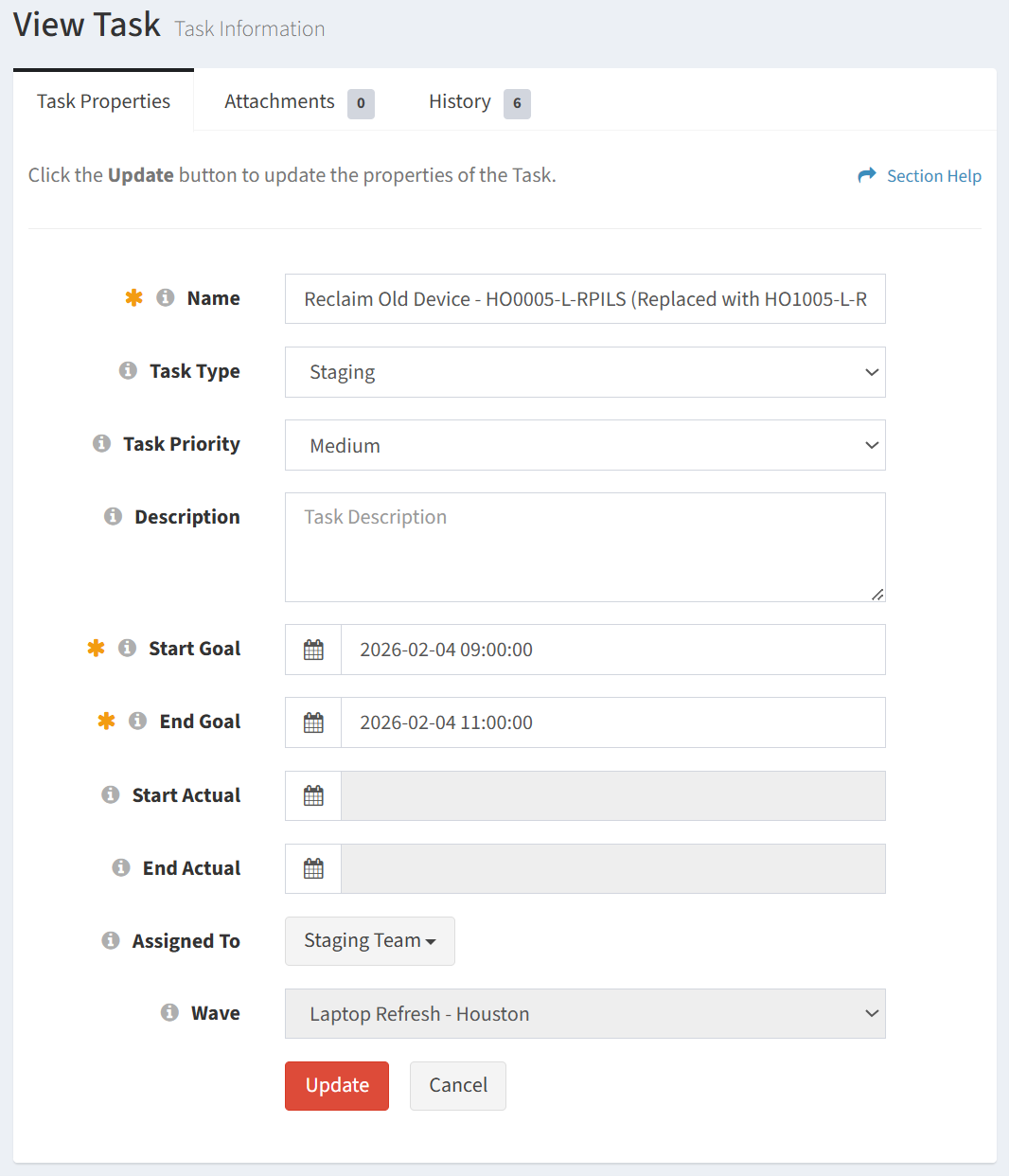Open the Staging Team assignment dropdown

tap(369, 941)
